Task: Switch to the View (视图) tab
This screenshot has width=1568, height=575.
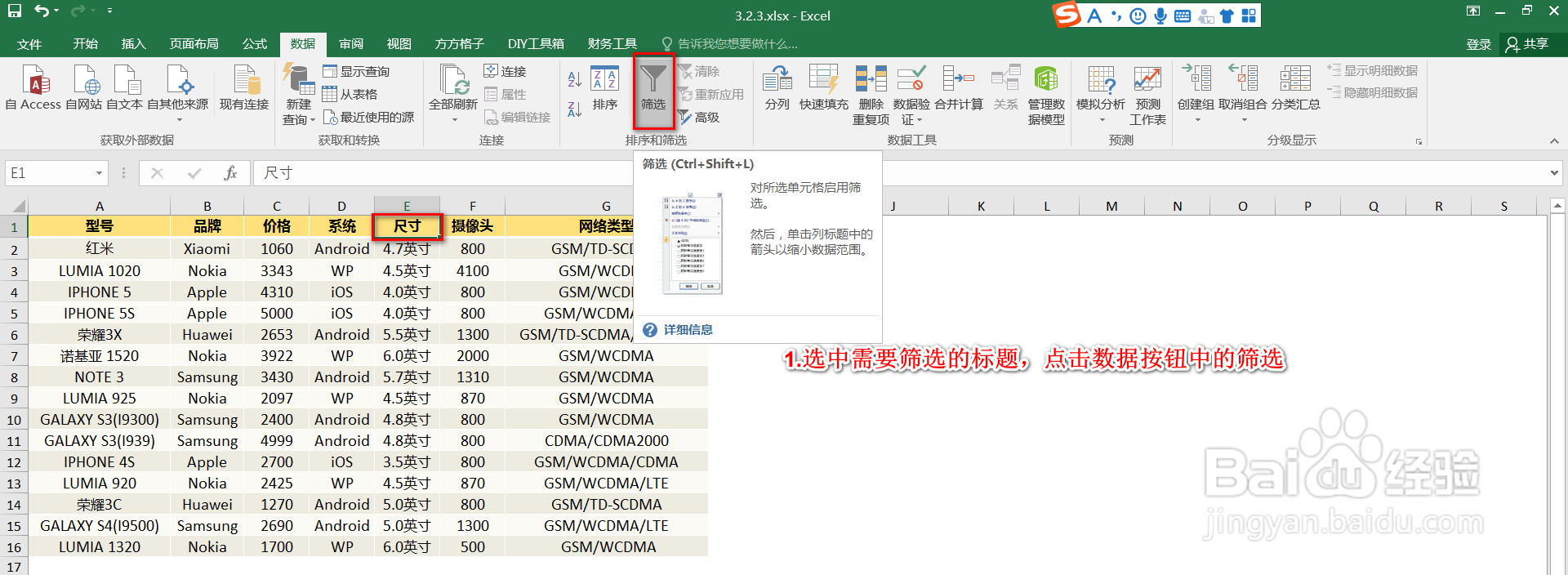Action: [399, 44]
